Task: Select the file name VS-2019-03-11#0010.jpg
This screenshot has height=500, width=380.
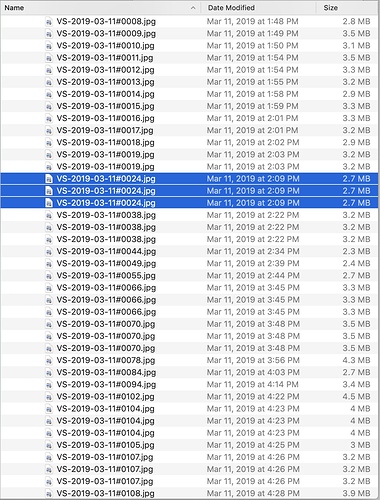Action: pos(105,46)
